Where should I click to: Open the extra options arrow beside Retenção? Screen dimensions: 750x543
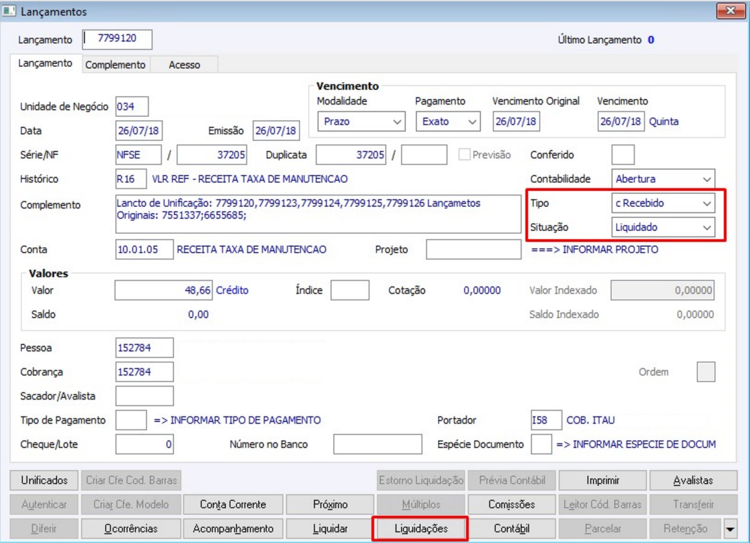[x=730, y=529]
